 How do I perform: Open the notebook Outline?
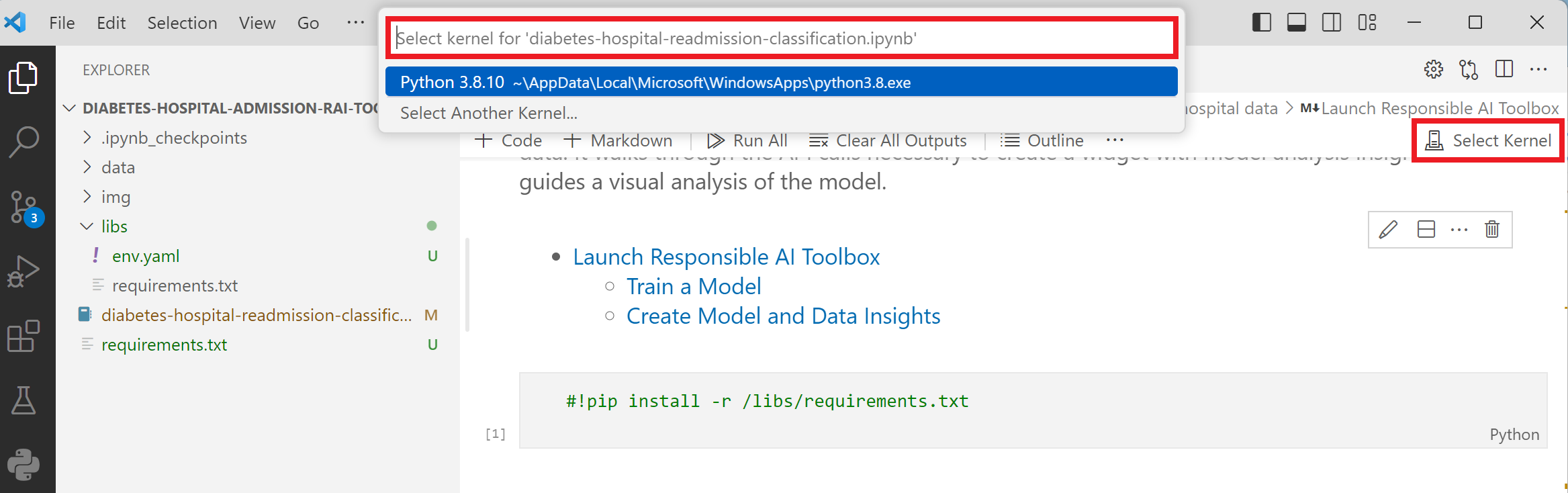point(1042,140)
